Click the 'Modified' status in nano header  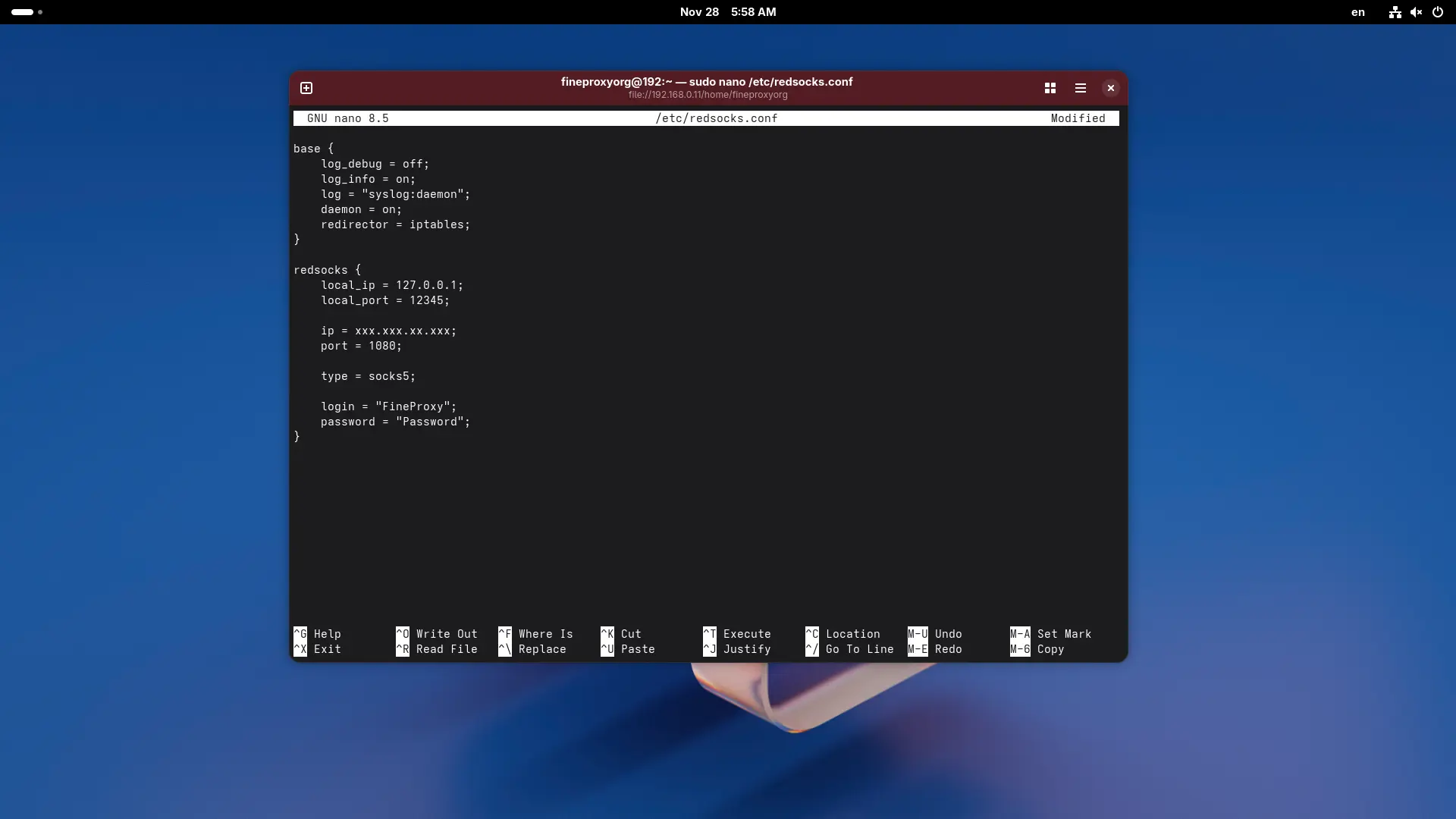click(x=1078, y=118)
